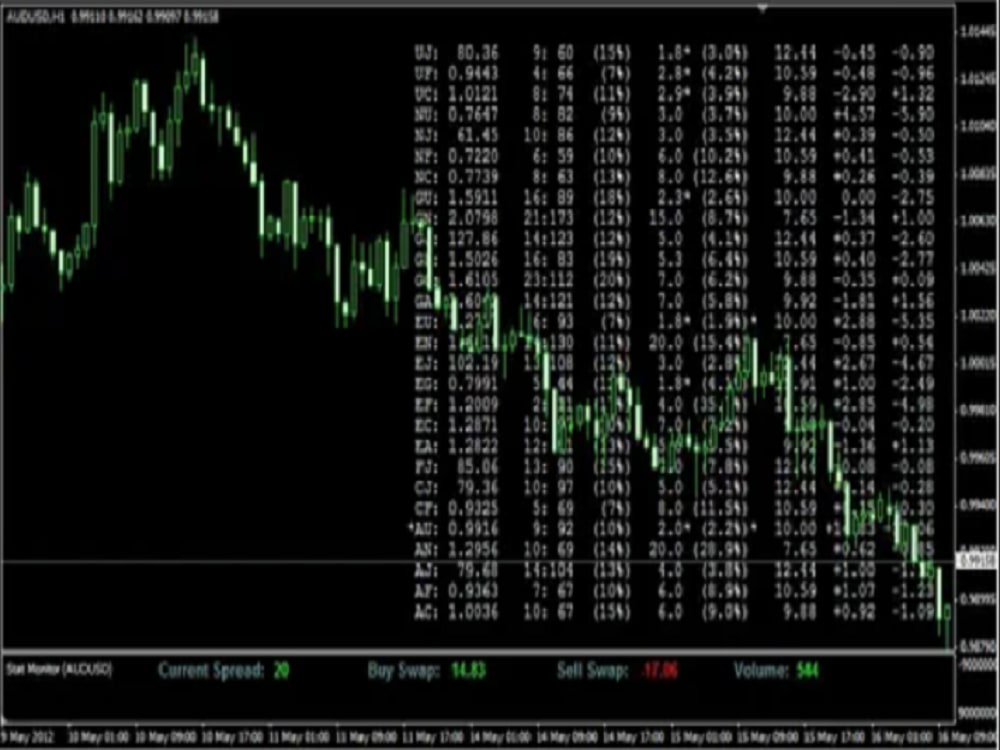Click the value 1.5026 in the table
Viewport: 1000px width, 750px height.
pyautogui.click(x=473, y=260)
